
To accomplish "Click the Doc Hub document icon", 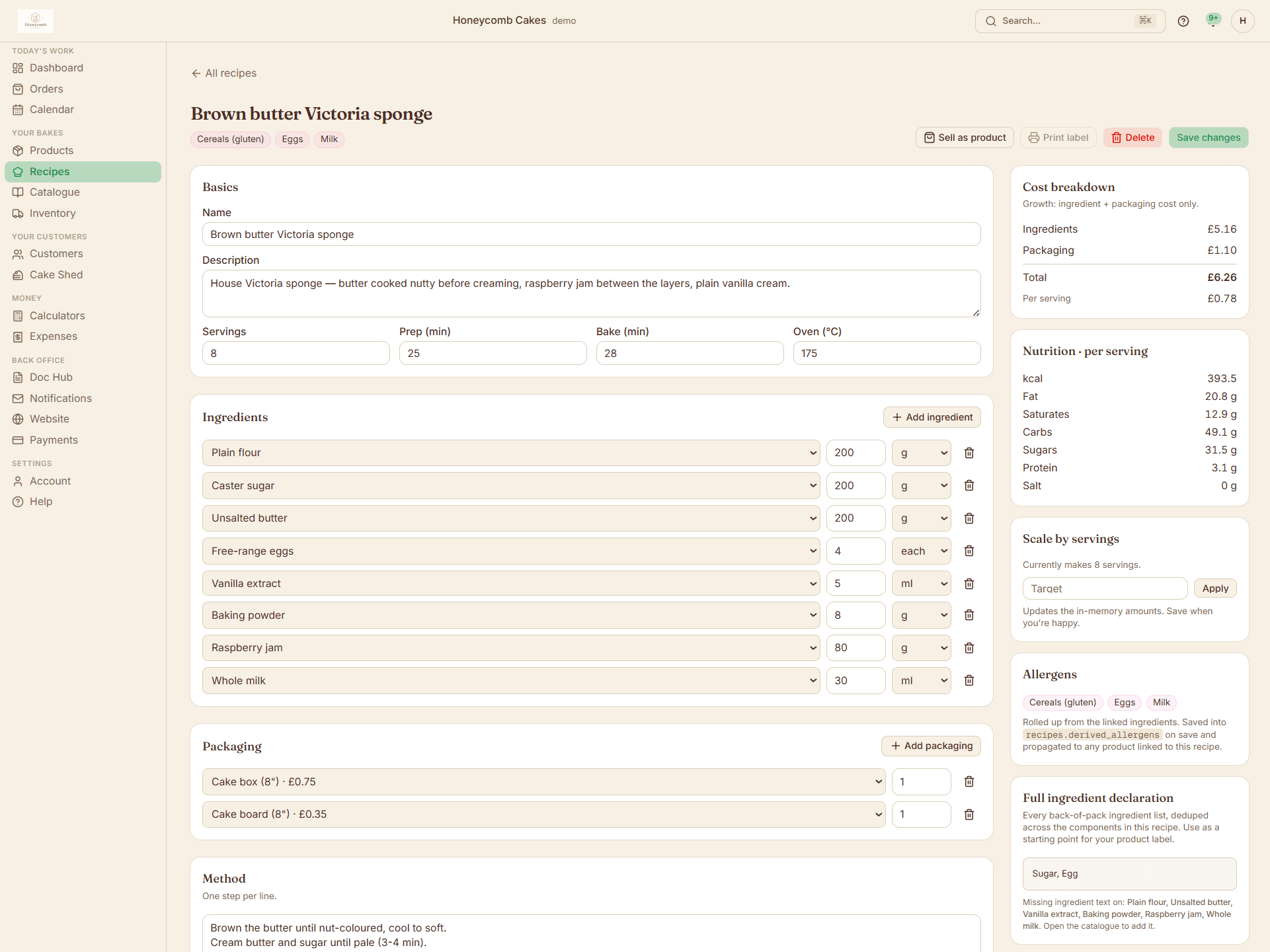I will click(18, 377).
